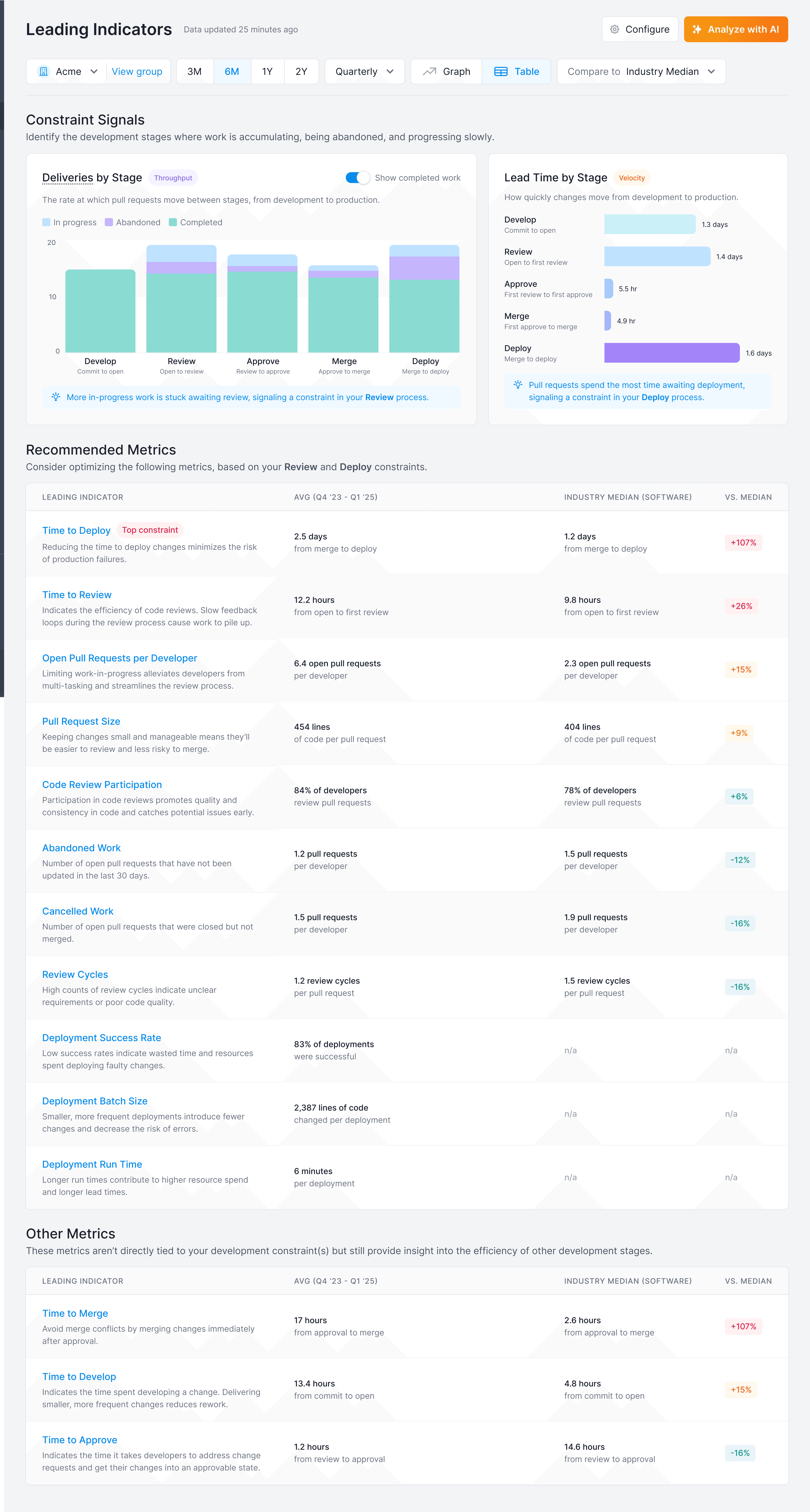Image resolution: width=810 pixels, height=1512 pixels.
Task: Open the View group link
Action: (x=137, y=72)
